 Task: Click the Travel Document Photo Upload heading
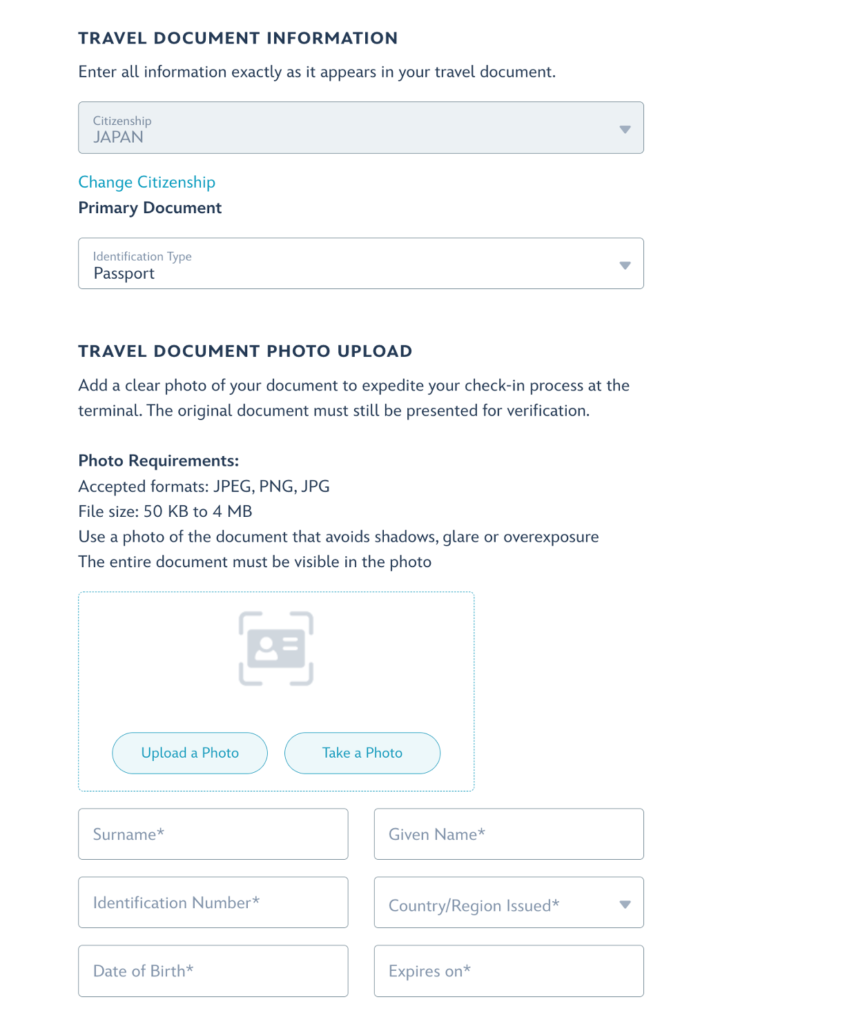pos(245,351)
